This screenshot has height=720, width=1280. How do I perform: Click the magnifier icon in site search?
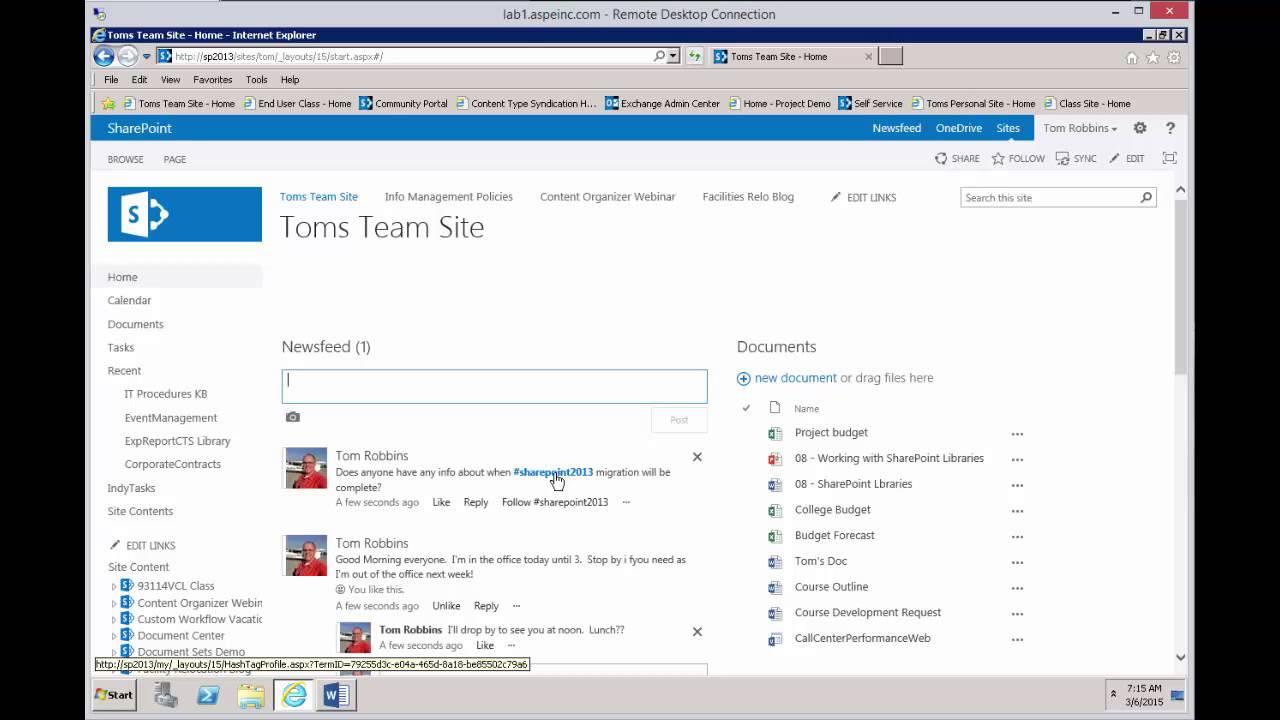tap(1146, 198)
